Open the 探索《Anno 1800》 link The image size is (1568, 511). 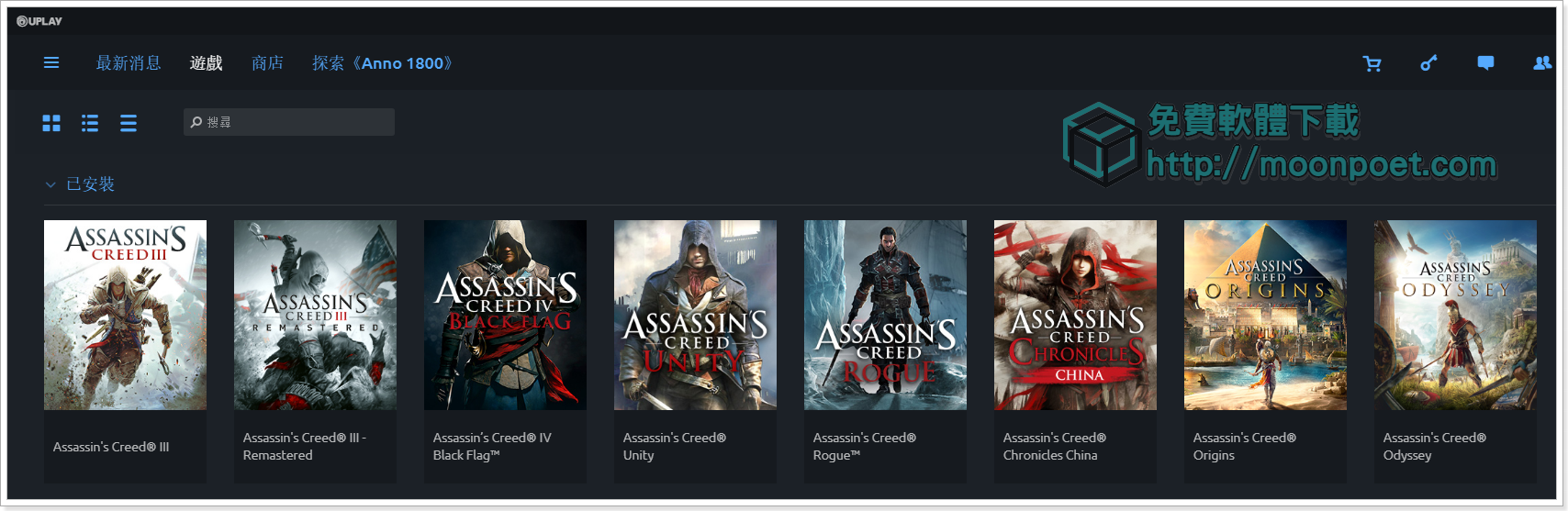pyautogui.click(x=382, y=63)
